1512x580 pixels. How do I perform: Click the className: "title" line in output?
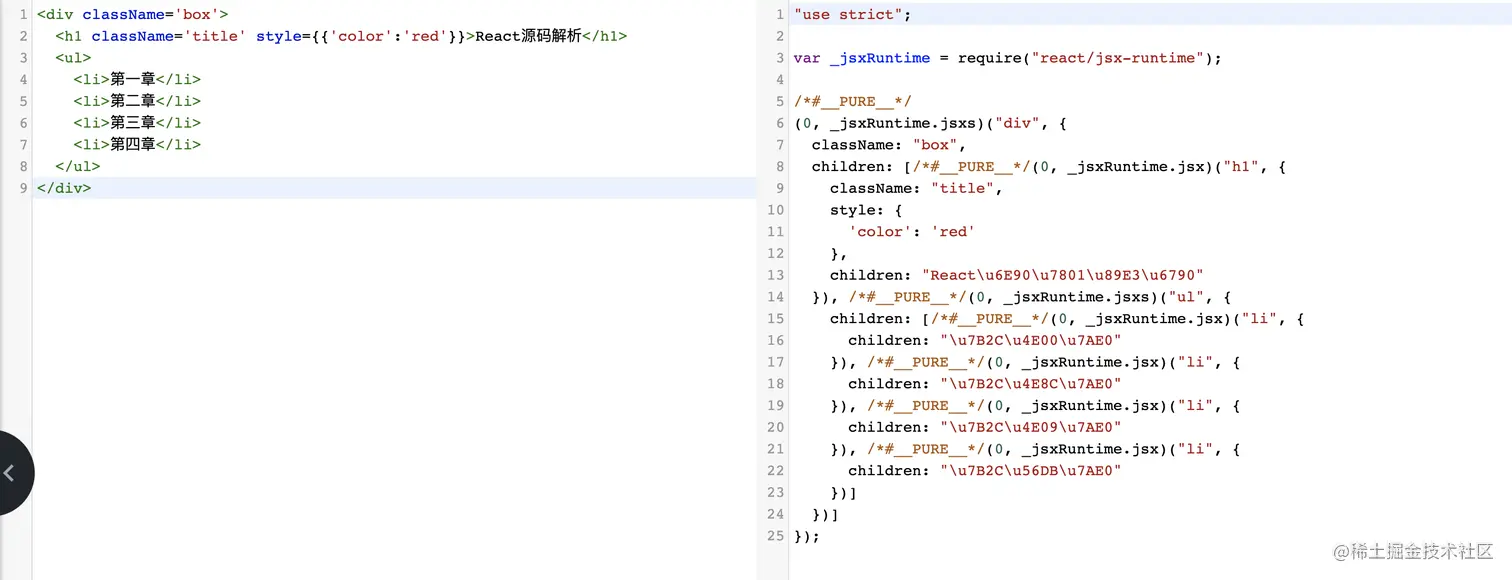coord(916,188)
